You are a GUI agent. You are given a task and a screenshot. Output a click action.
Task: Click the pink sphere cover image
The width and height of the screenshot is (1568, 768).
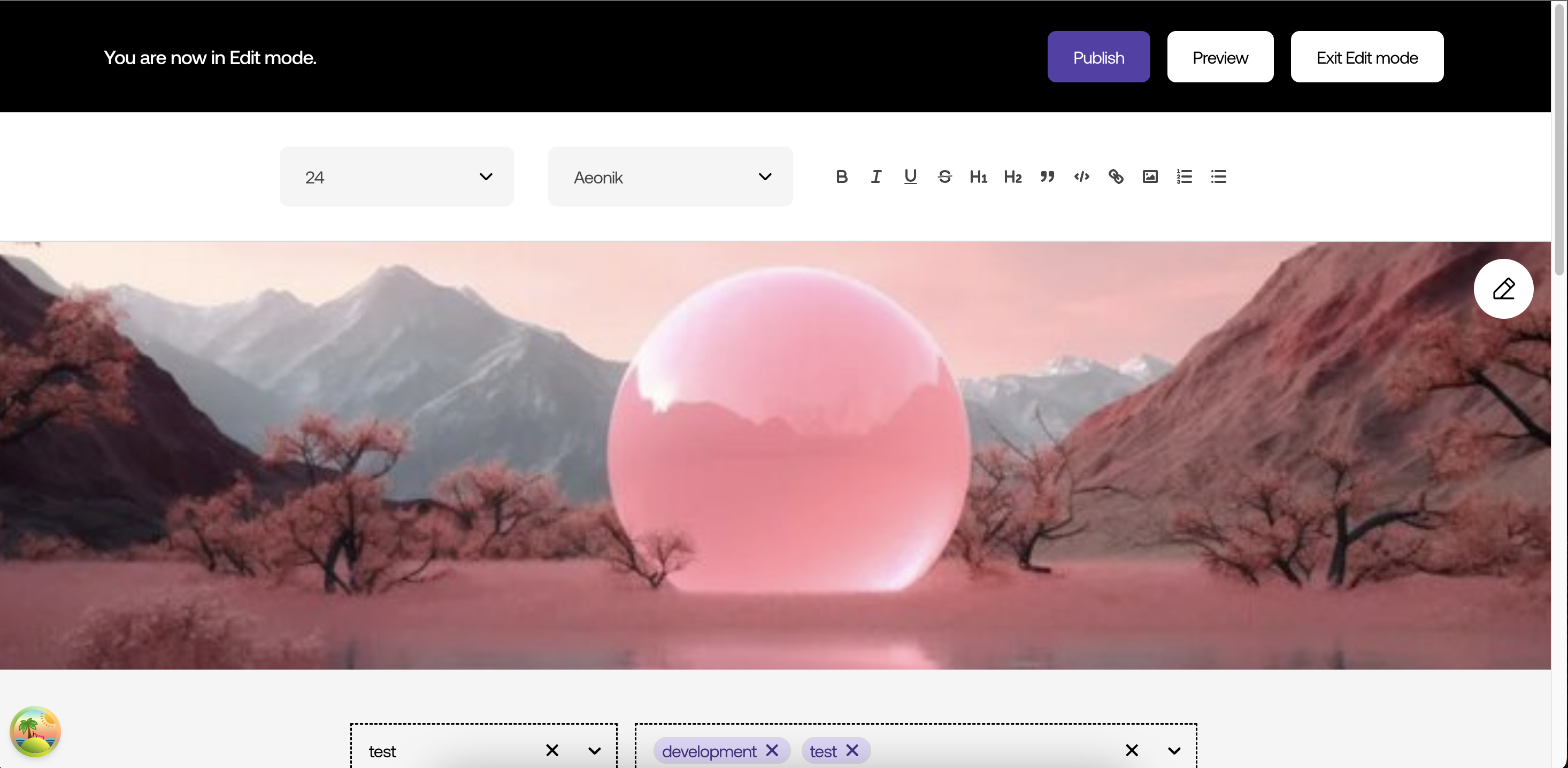click(x=775, y=455)
